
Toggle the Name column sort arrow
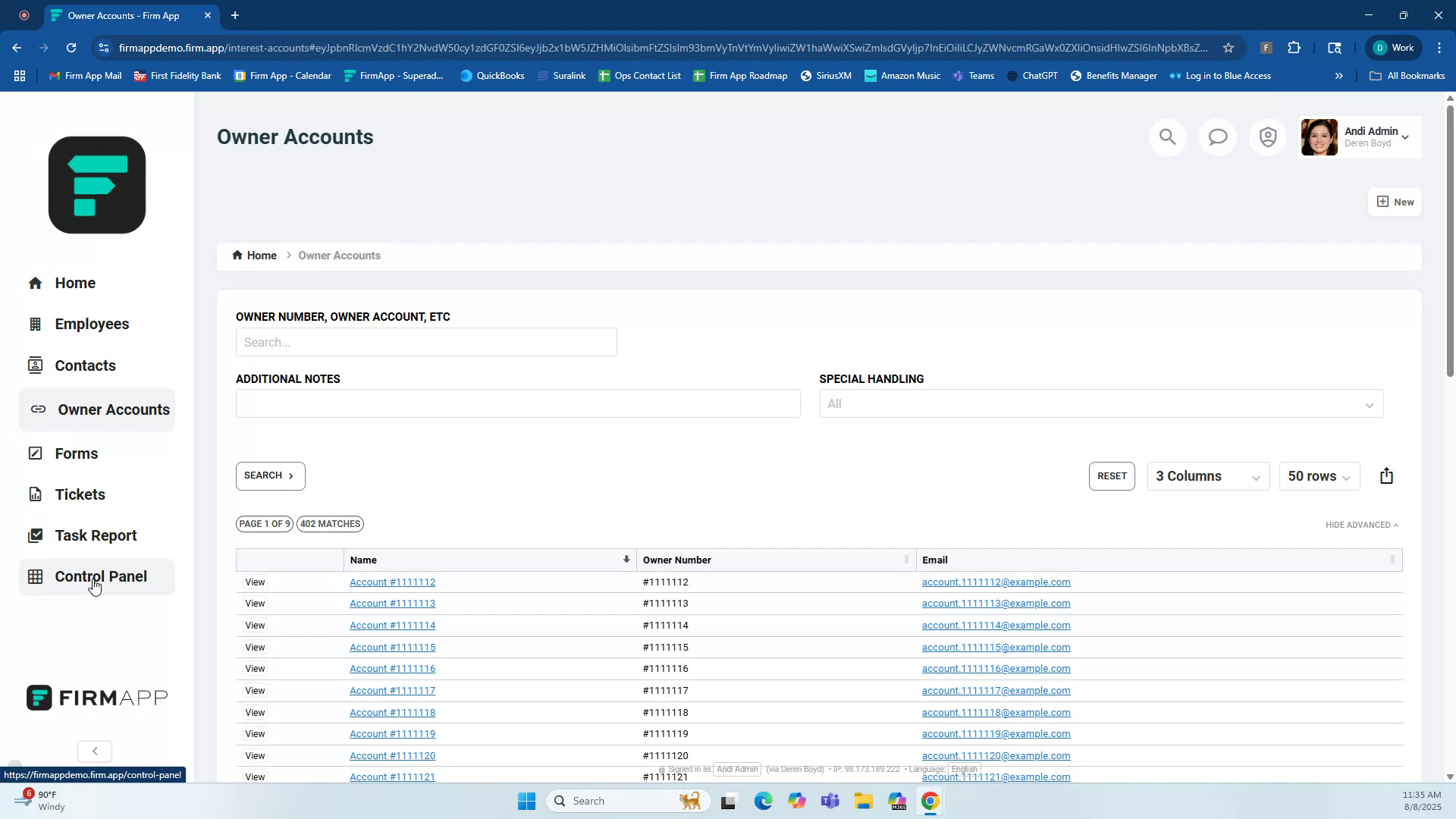coord(625,559)
